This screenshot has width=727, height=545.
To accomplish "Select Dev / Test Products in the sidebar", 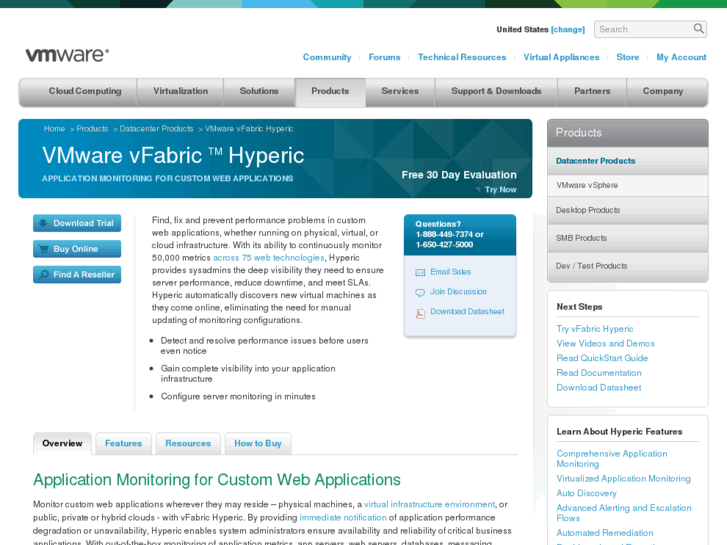I will (x=628, y=266).
